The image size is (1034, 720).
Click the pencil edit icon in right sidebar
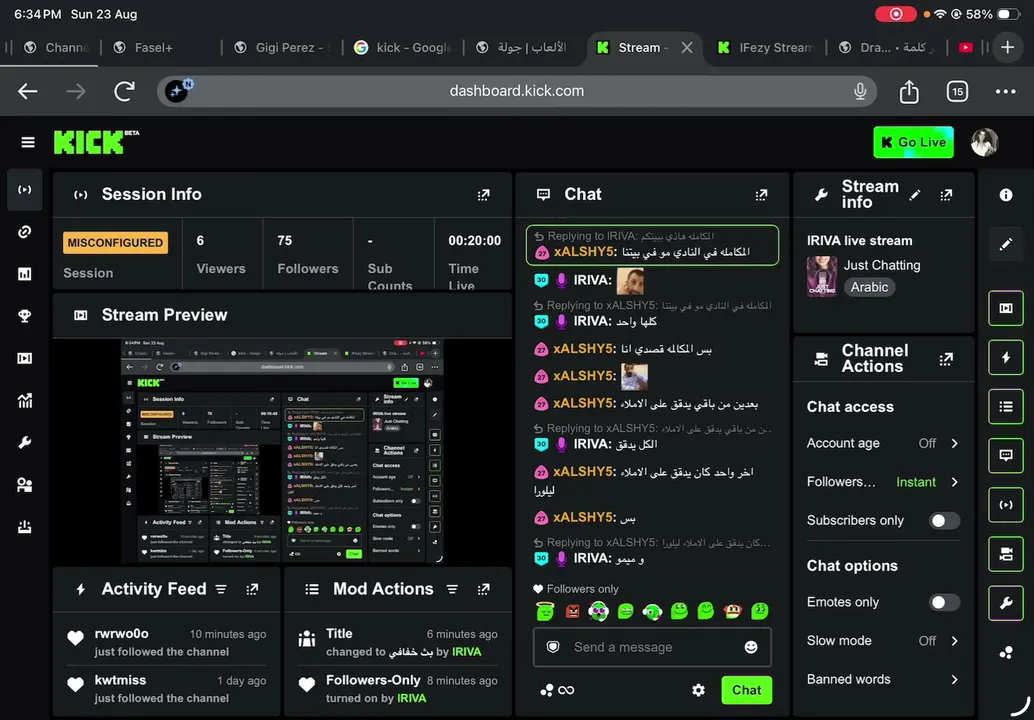click(1006, 245)
